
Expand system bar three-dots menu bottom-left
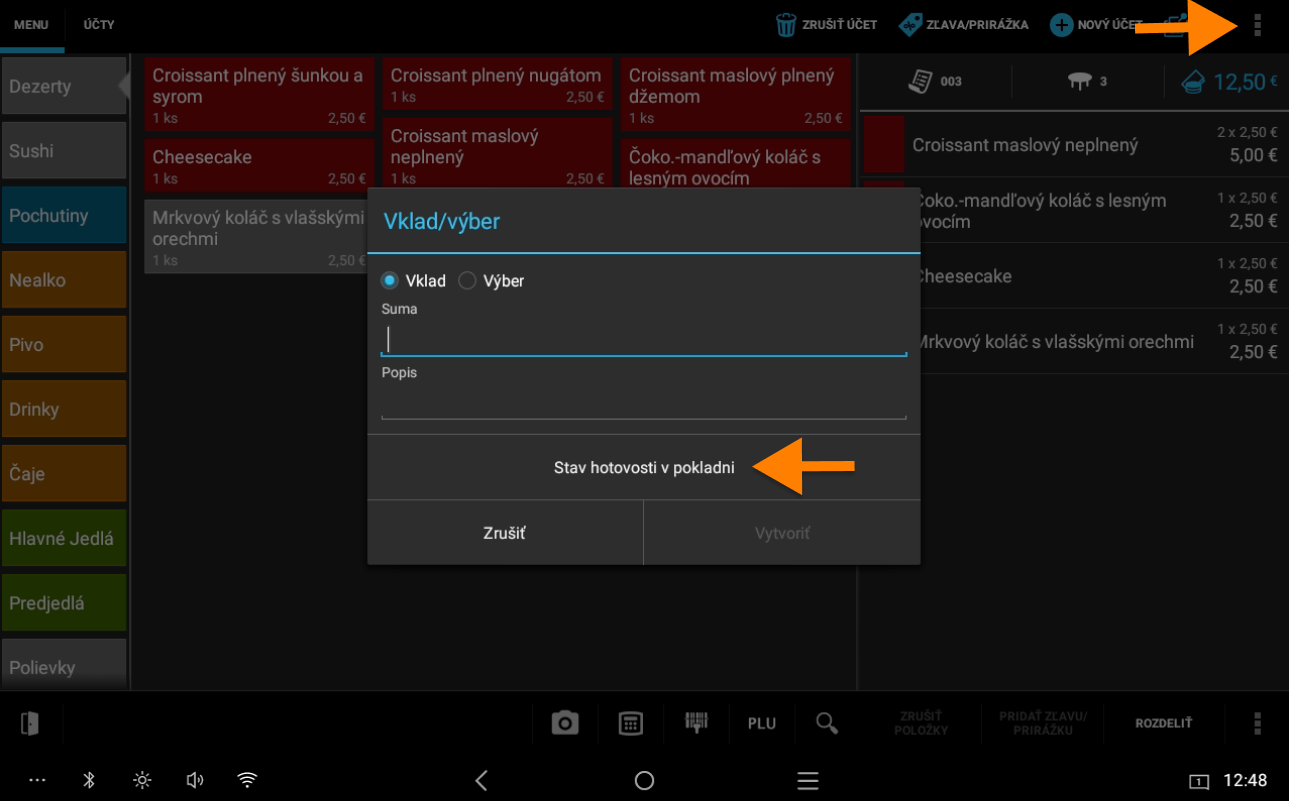click(38, 780)
